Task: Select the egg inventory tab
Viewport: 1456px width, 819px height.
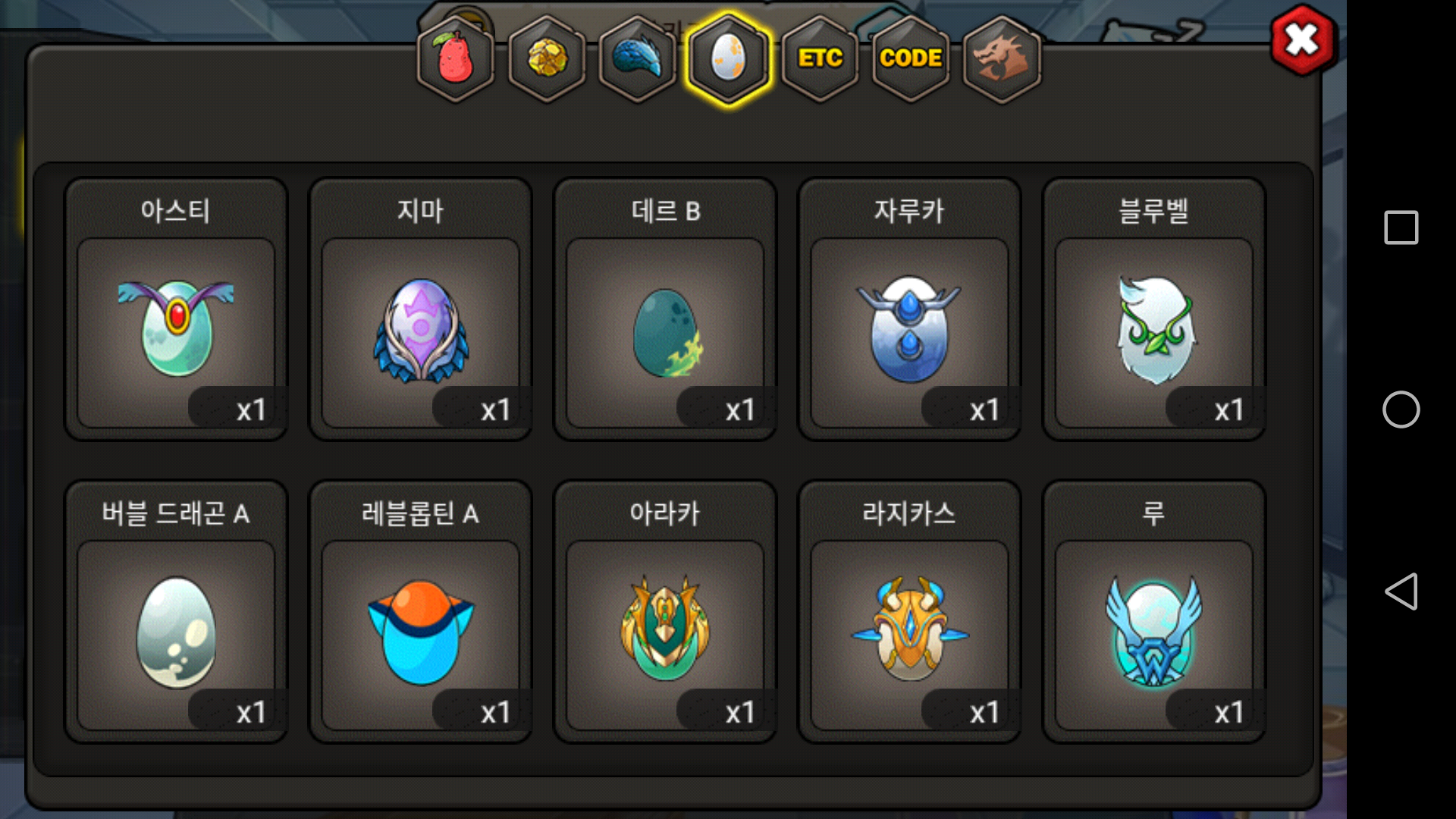Action: pos(728,58)
